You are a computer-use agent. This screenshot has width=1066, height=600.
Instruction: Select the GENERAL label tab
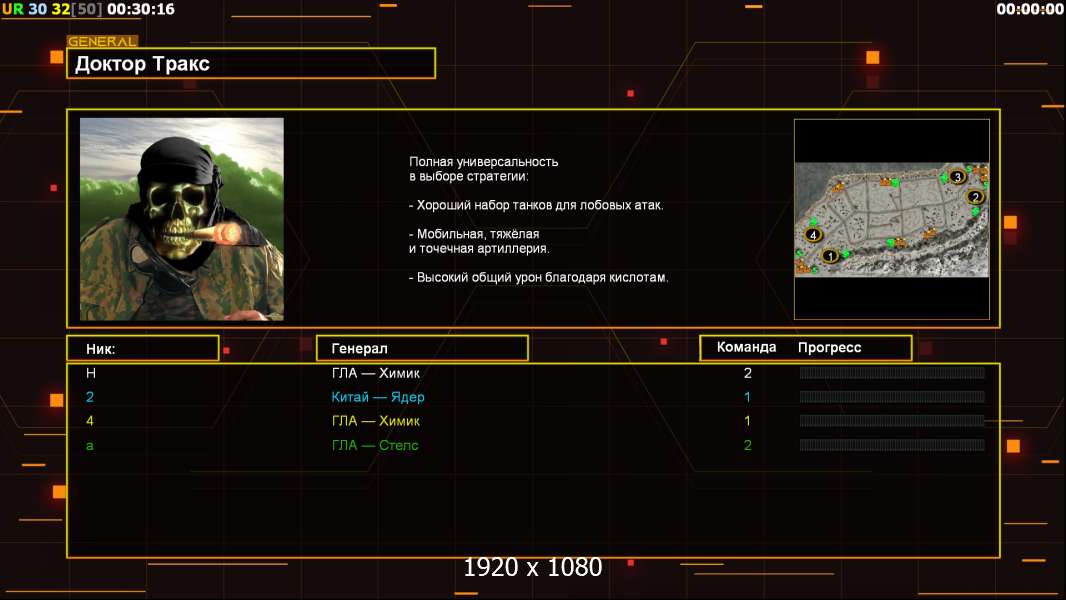click(101, 42)
